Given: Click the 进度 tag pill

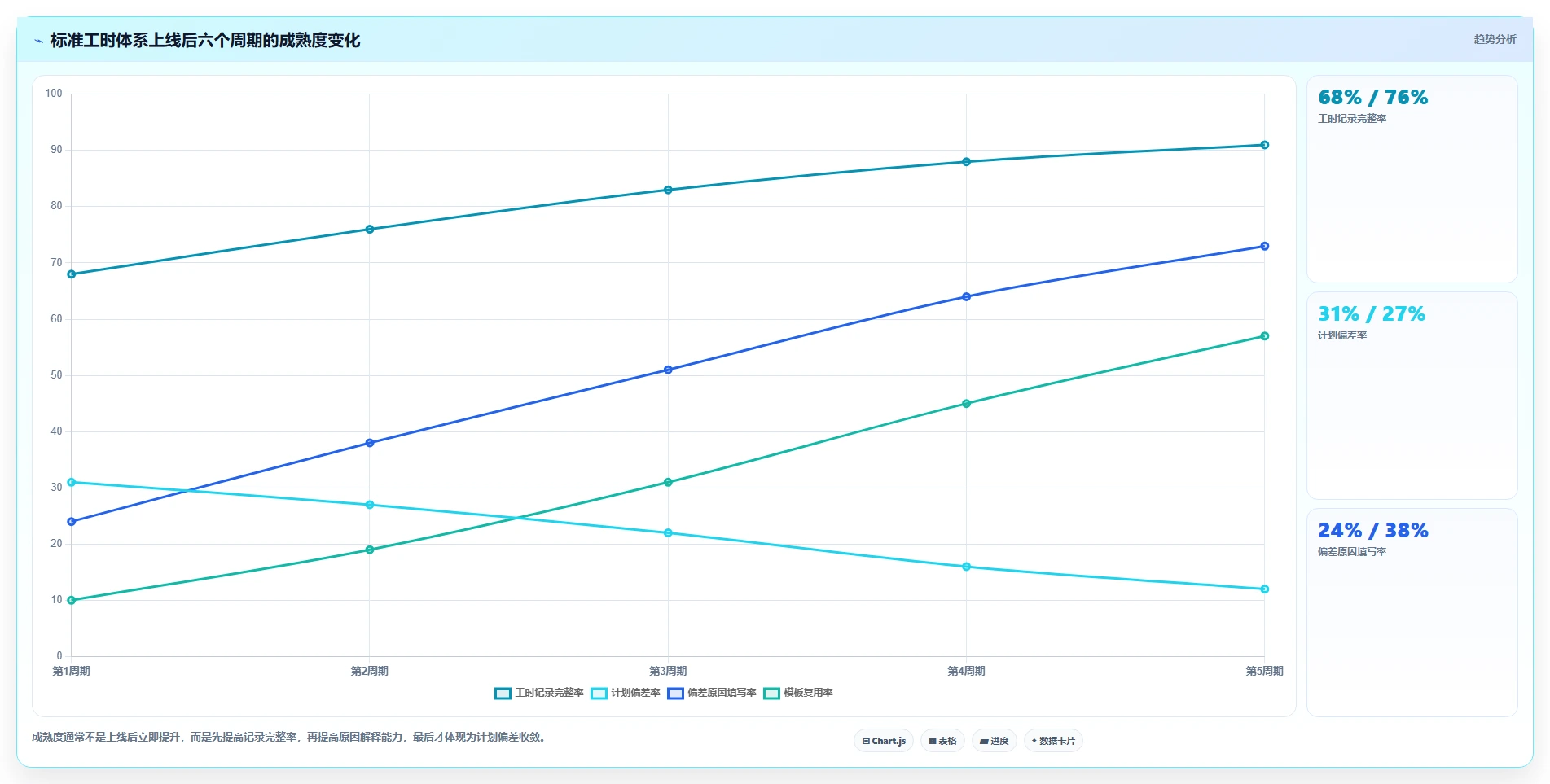Looking at the screenshot, I should [994, 741].
